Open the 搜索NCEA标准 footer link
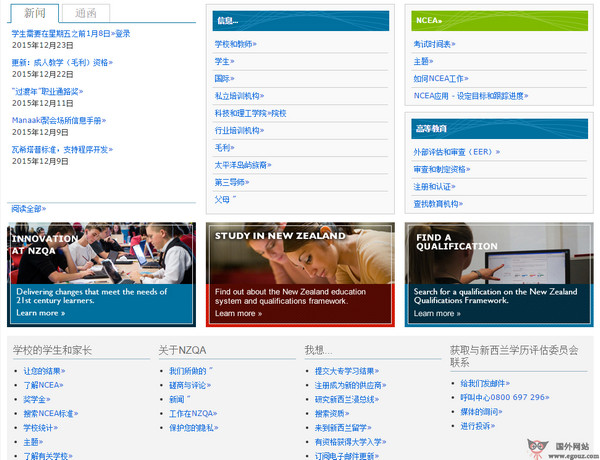 pyautogui.click(x=51, y=414)
